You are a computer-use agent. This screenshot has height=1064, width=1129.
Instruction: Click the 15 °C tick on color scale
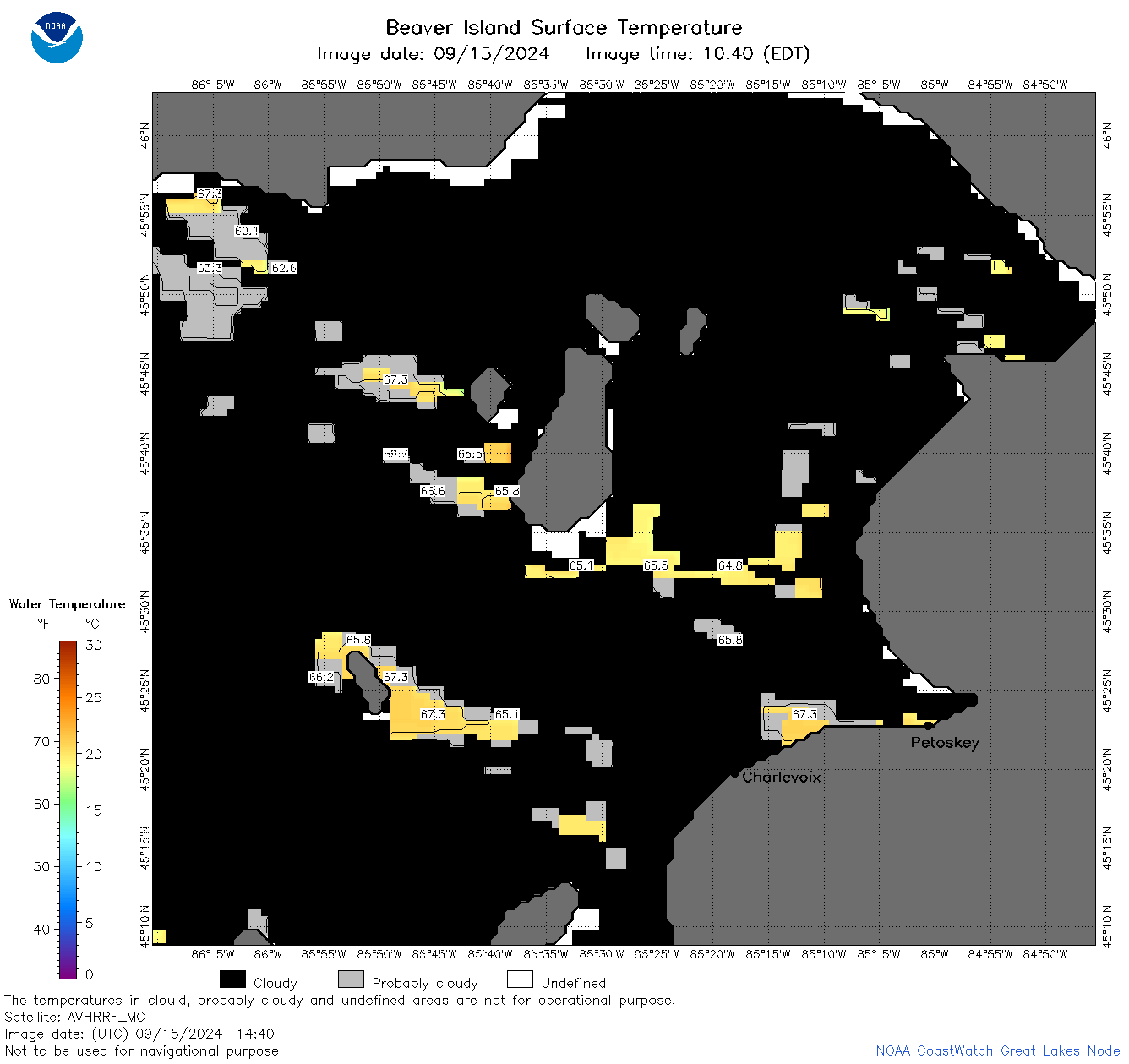(x=94, y=810)
